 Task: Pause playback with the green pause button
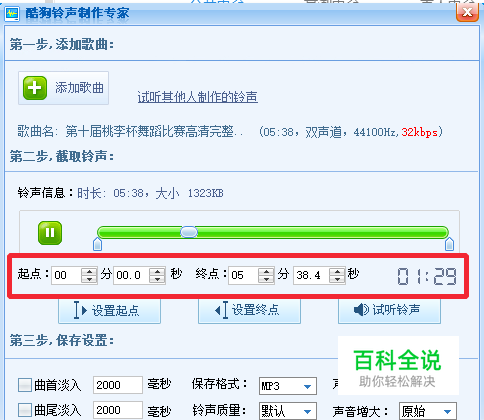click(50, 233)
